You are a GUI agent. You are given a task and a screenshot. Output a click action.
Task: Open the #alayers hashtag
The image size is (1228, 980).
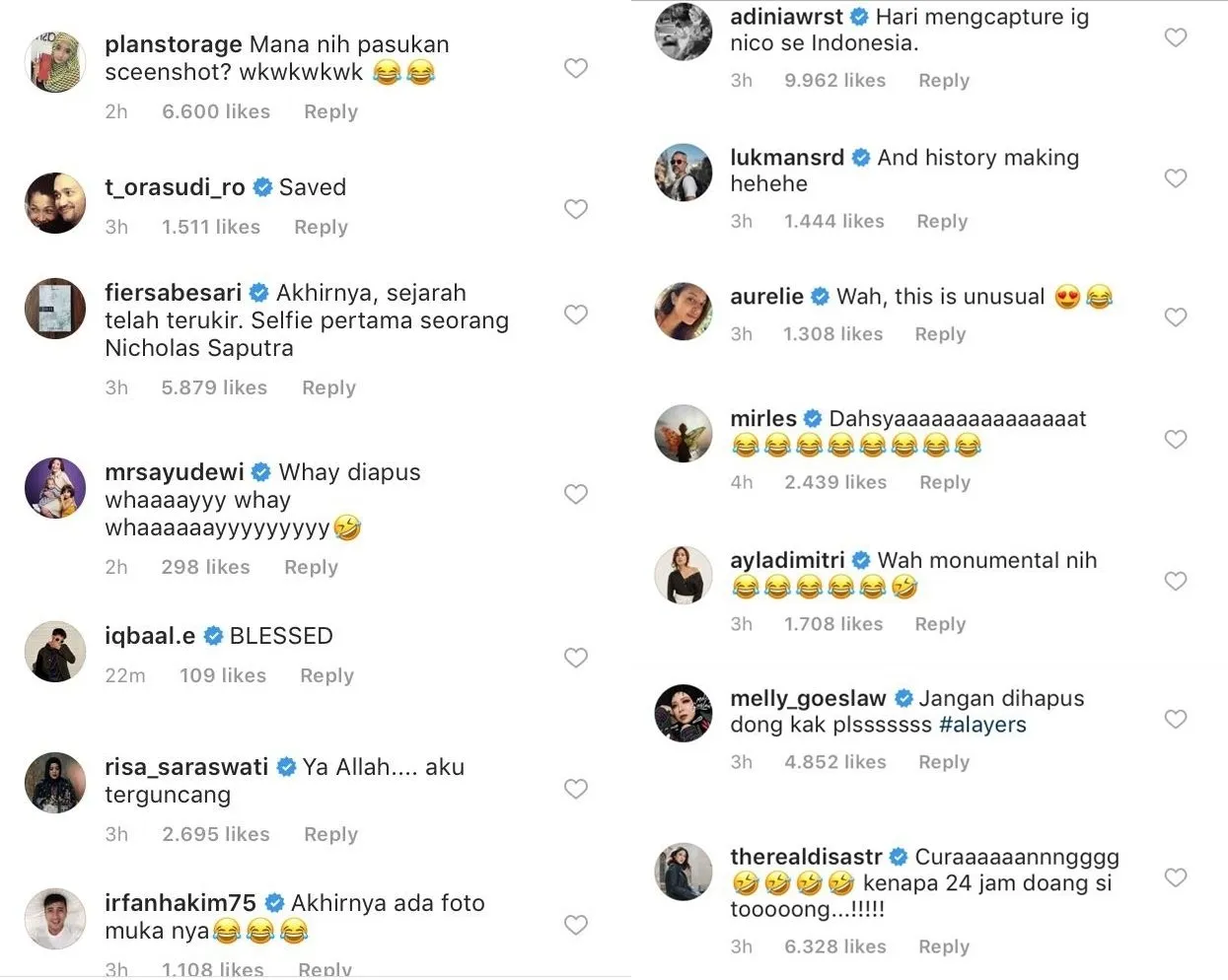(x=982, y=725)
